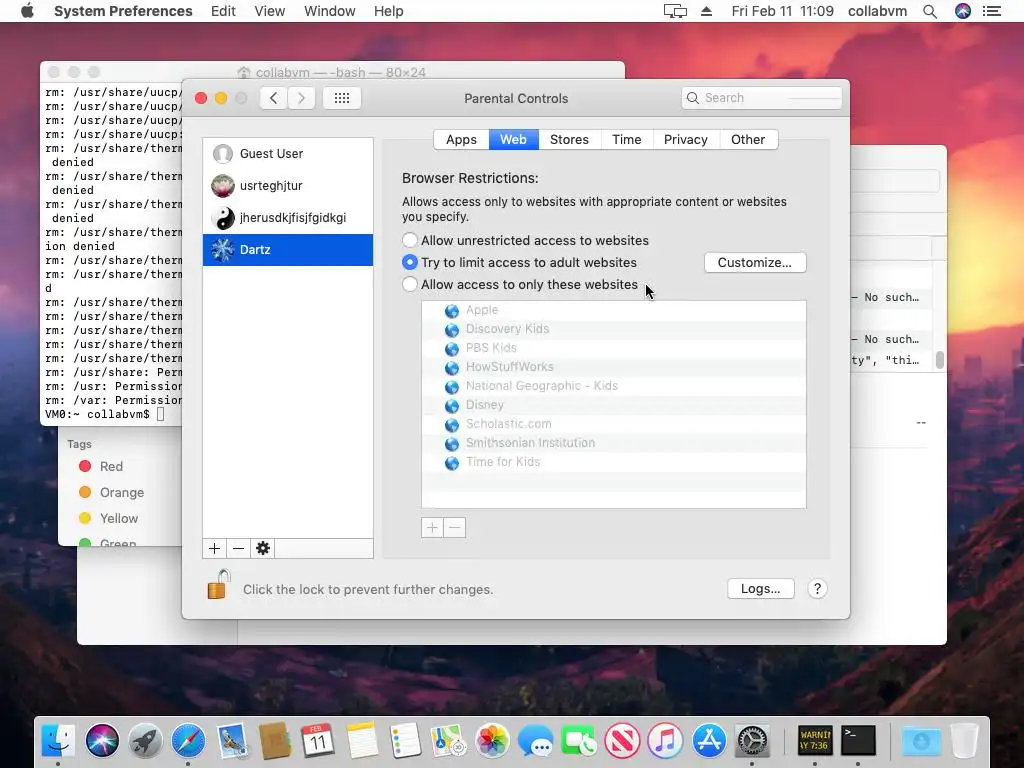Switch to the Privacy tab

[686, 140]
